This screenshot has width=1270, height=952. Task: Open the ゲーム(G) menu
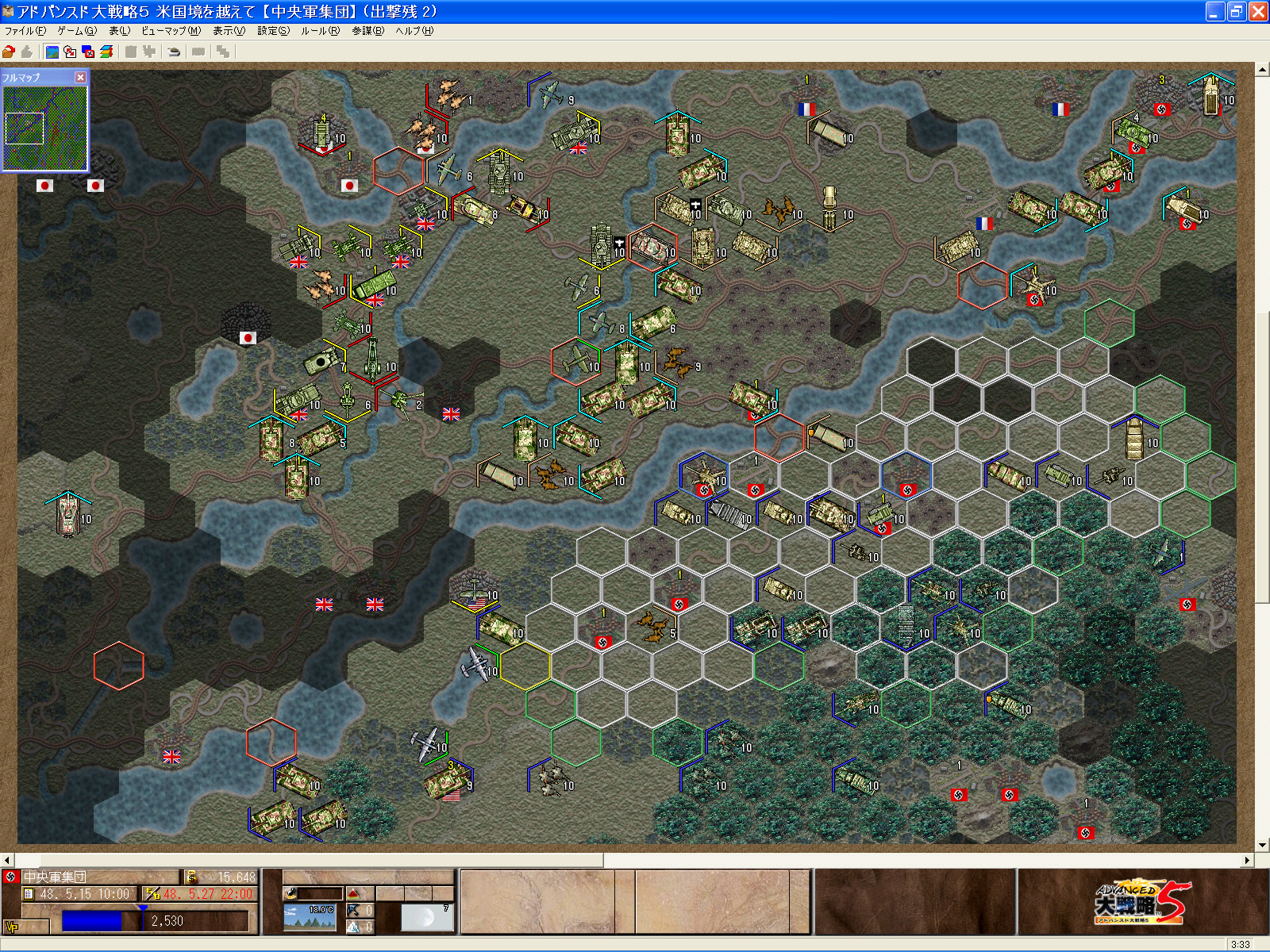point(77,31)
